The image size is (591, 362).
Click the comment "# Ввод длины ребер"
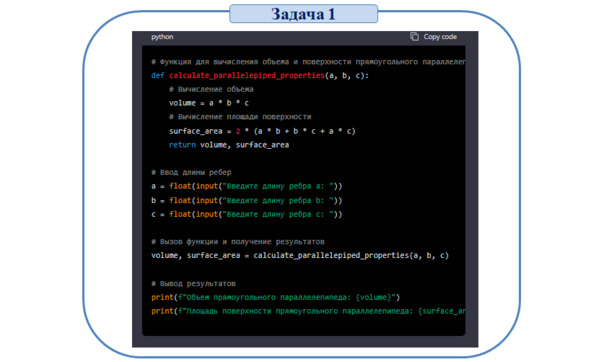(191, 172)
